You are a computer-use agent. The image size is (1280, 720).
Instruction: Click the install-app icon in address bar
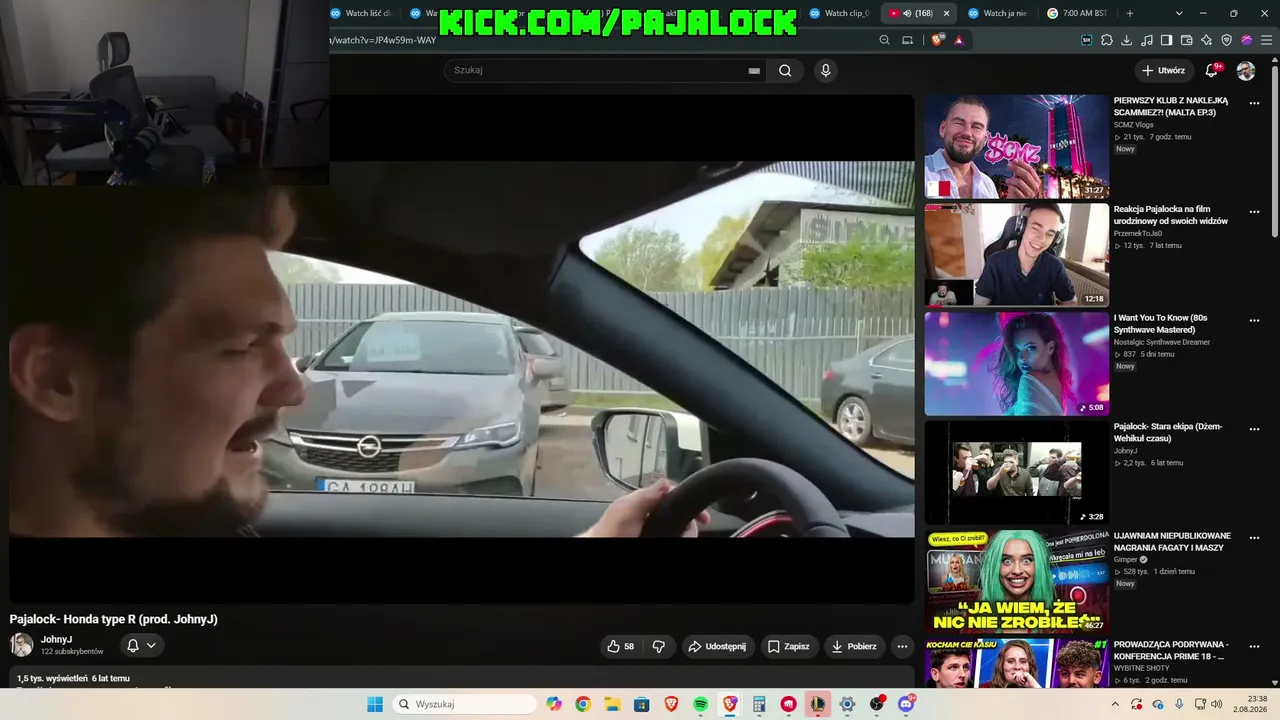coord(907,40)
